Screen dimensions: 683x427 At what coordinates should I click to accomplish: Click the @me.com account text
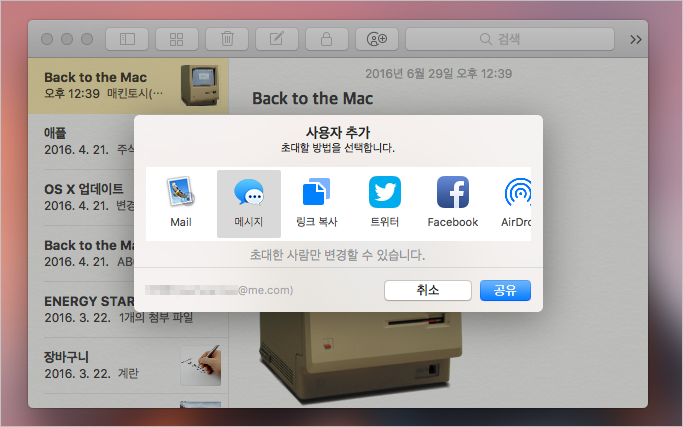265,290
